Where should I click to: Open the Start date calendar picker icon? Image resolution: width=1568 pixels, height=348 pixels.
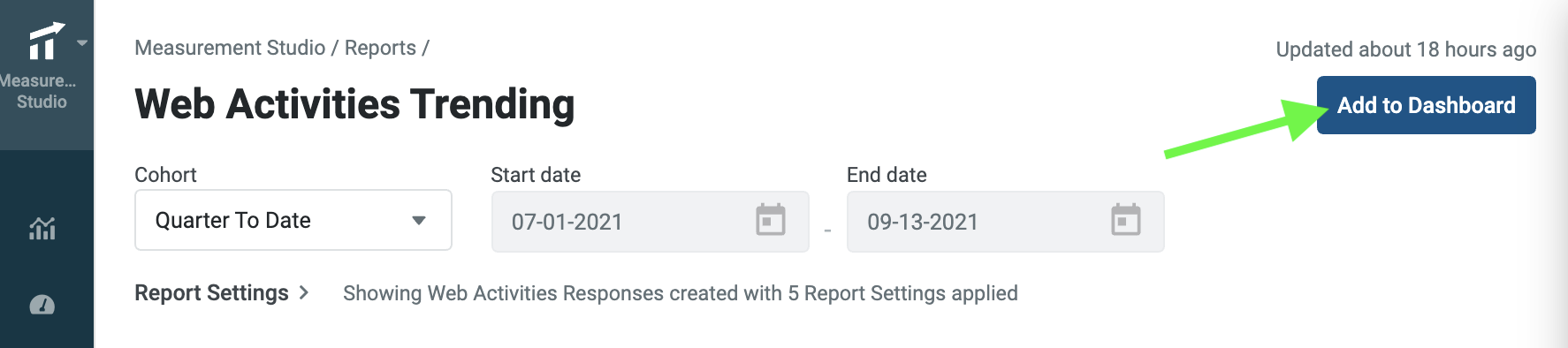(x=771, y=220)
